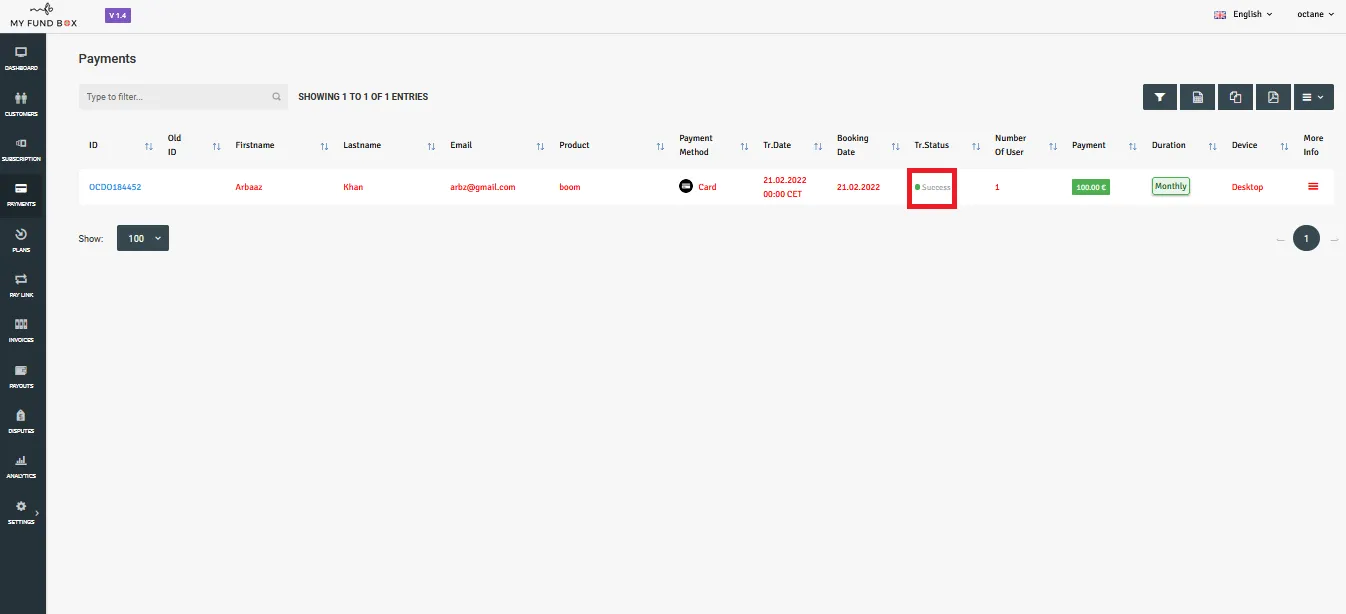Click the card payment method icon
The height and width of the screenshot is (614, 1346).
click(686, 186)
